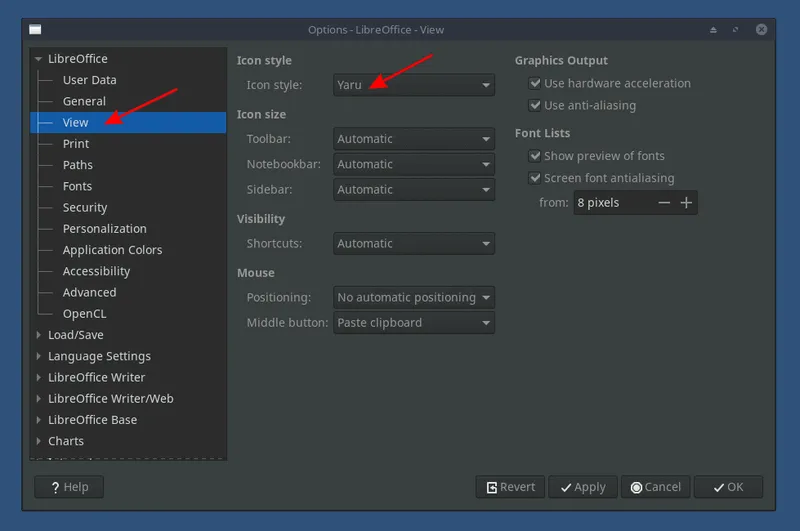Select Personalization in the options tree
Viewport: 800px width, 531px height.
(x=104, y=229)
